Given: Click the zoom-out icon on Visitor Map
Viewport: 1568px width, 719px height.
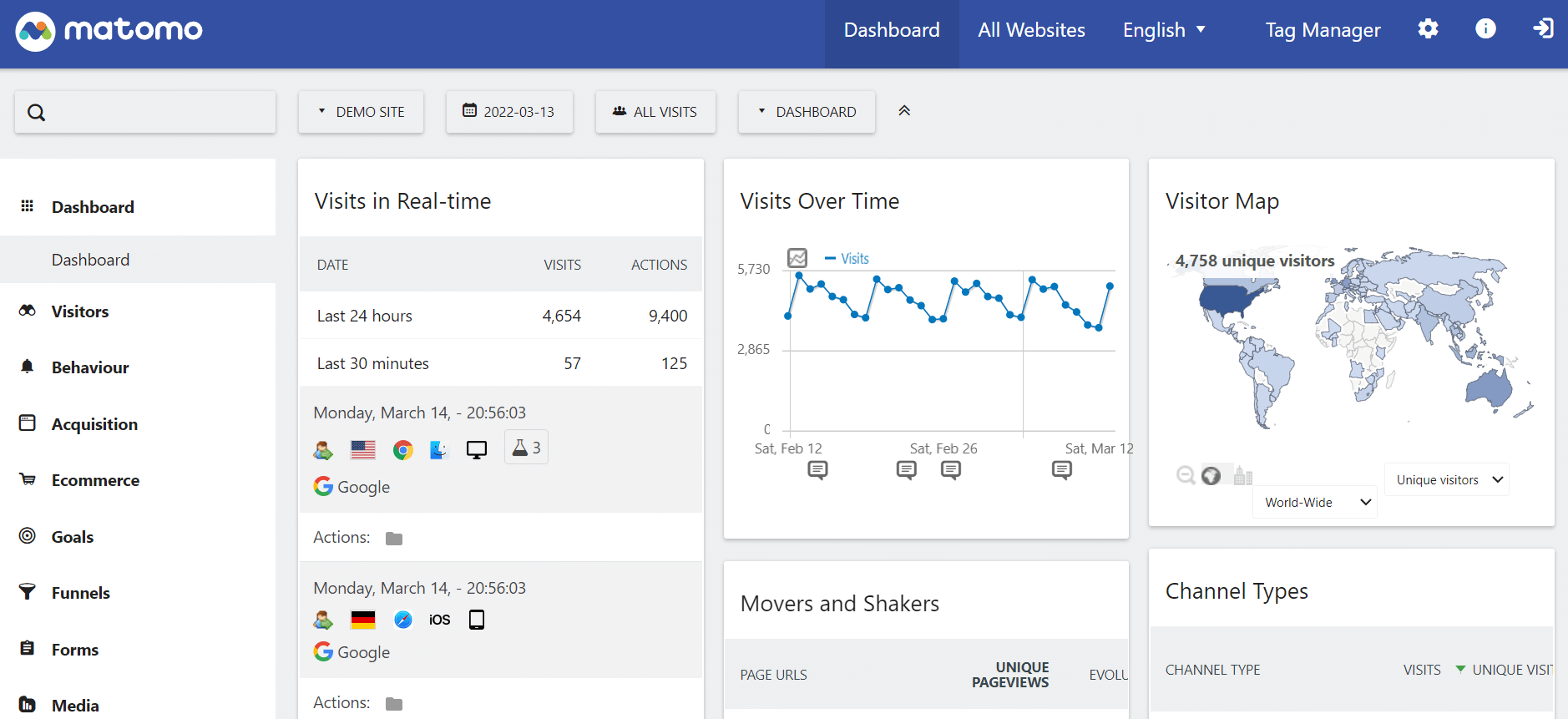Looking at the screenshot, I should coord(1185,476).
